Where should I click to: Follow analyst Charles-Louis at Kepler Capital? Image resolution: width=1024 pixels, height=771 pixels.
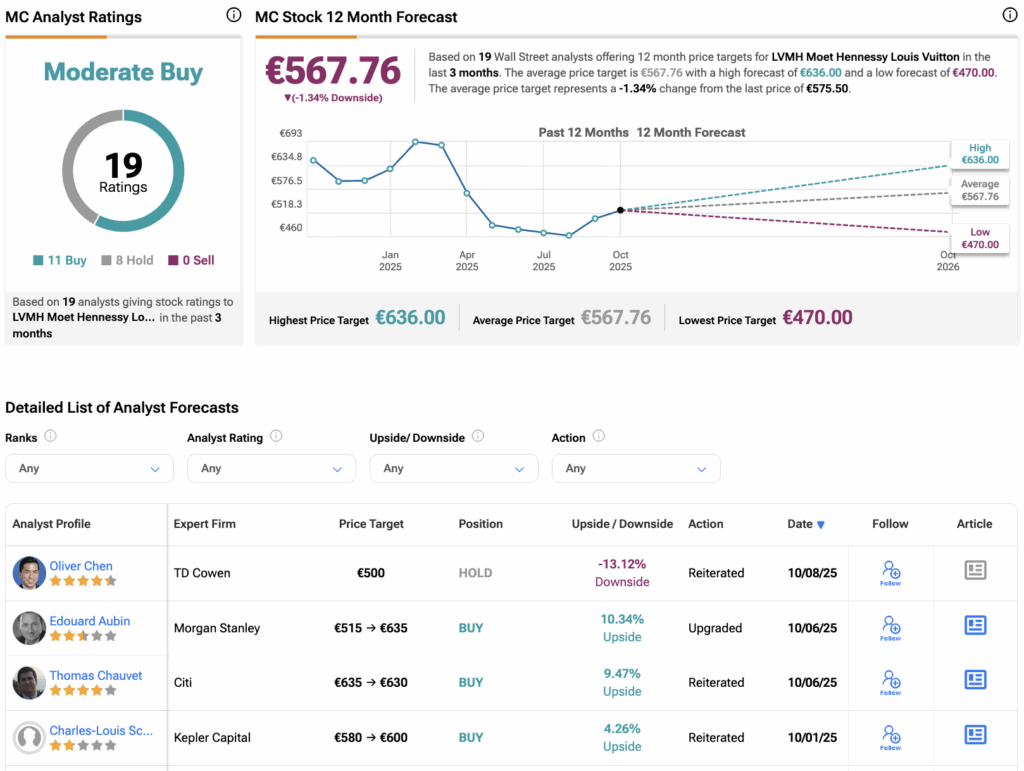890,737
